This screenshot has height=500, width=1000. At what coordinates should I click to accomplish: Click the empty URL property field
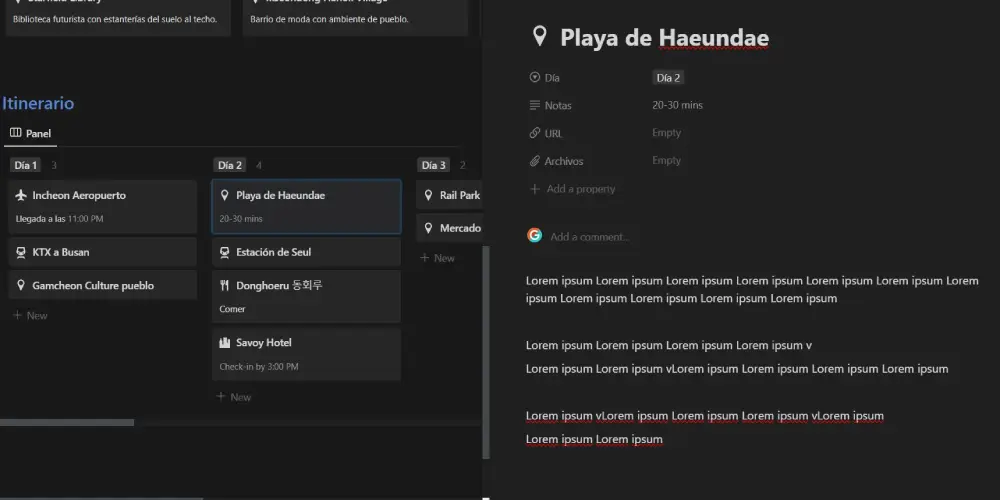(667, 133)
